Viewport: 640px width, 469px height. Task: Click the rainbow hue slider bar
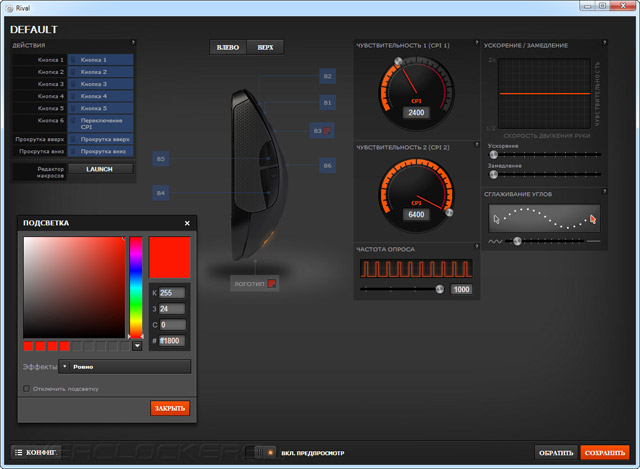[136, 287]
